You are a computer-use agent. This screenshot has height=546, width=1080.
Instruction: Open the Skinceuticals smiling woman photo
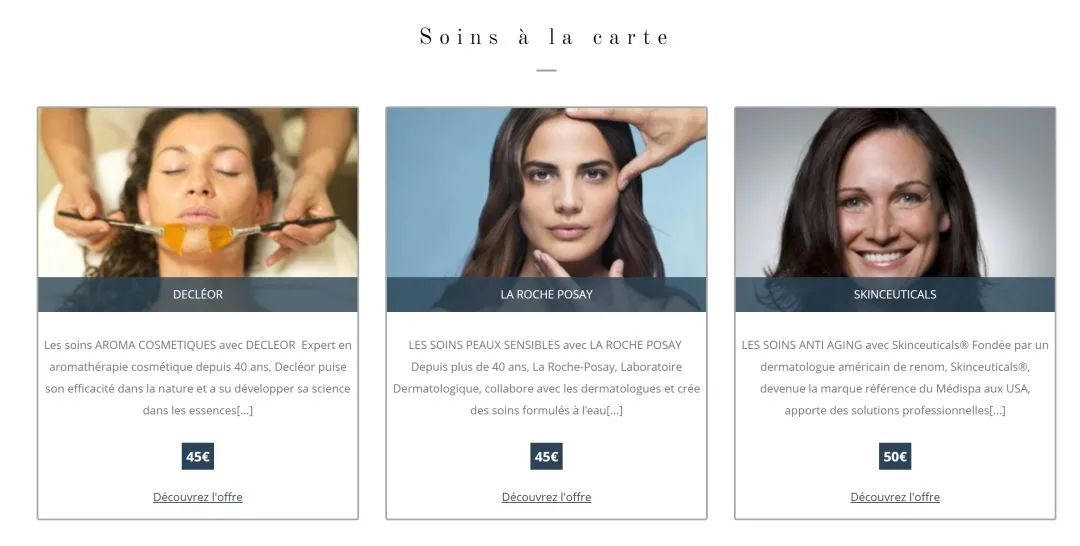(895, 193)
